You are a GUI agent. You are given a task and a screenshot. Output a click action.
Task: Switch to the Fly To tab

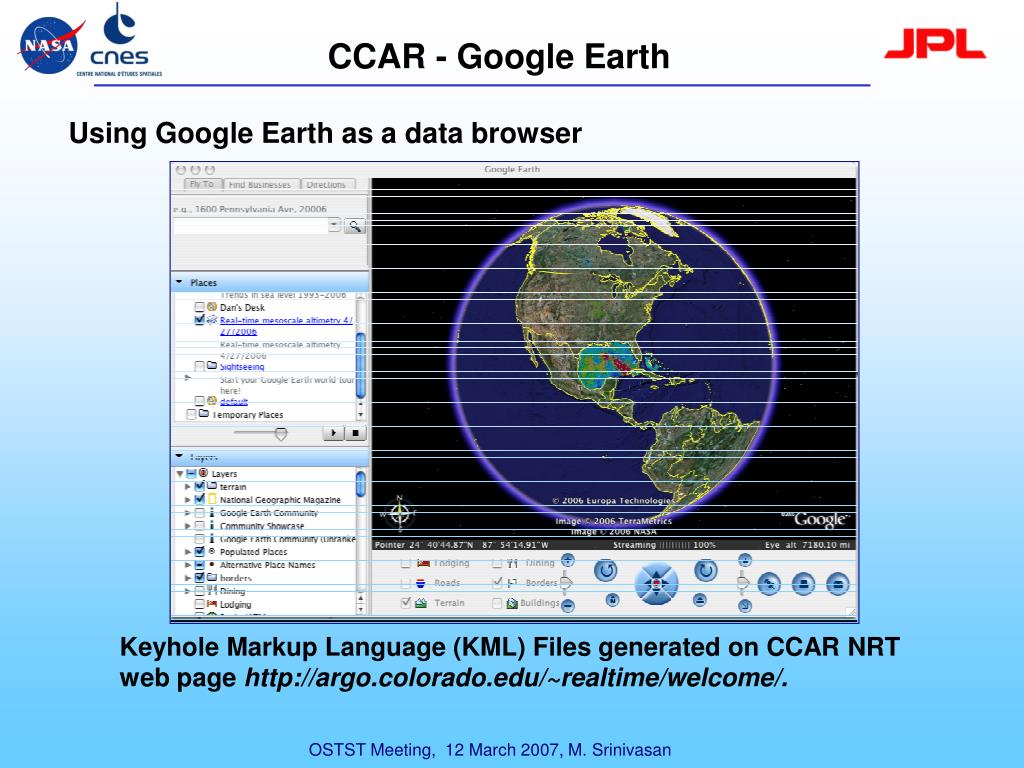(202, 184)
